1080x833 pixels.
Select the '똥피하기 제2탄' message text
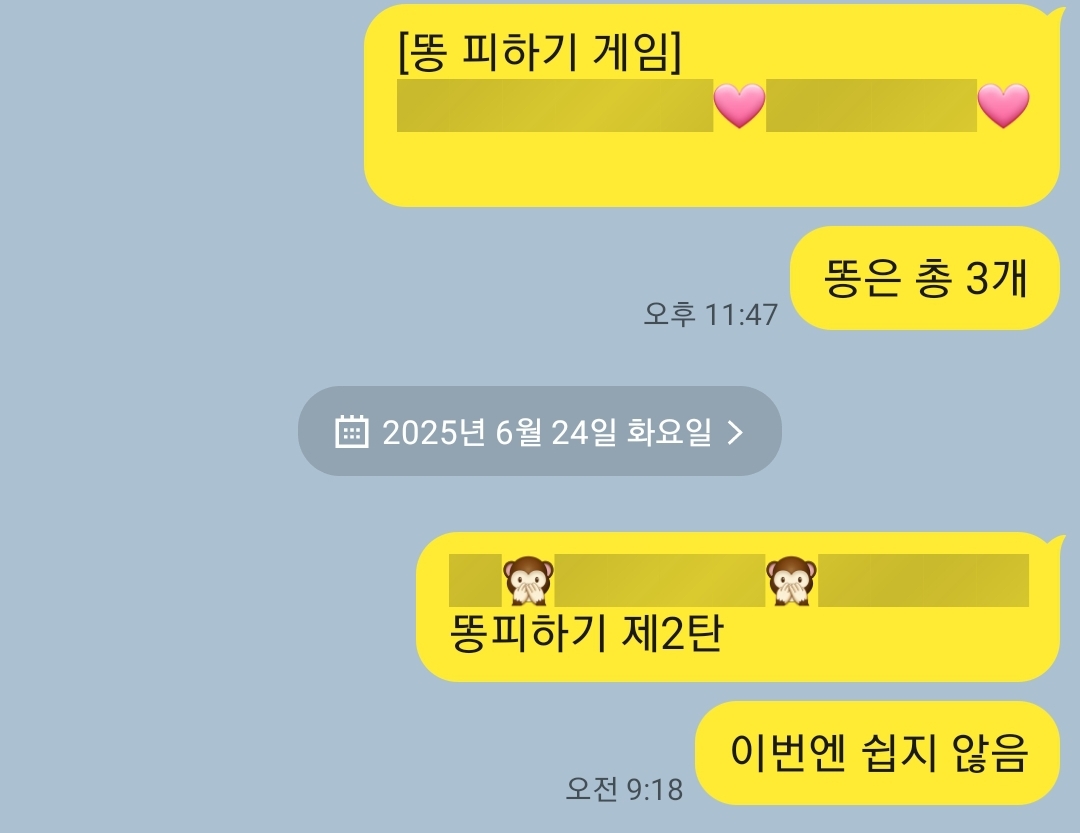[586, 633]
